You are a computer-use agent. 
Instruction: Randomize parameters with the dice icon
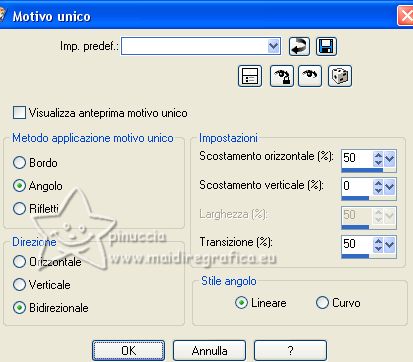coord(340,76)
